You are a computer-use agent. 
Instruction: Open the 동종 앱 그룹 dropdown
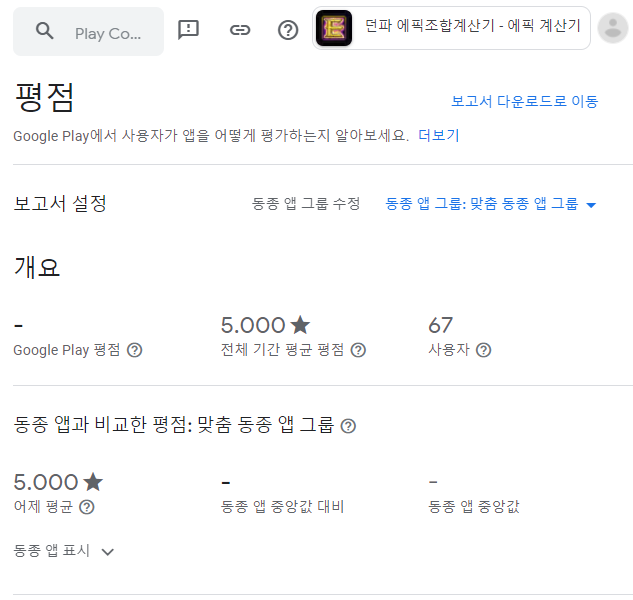click(490, 204)
